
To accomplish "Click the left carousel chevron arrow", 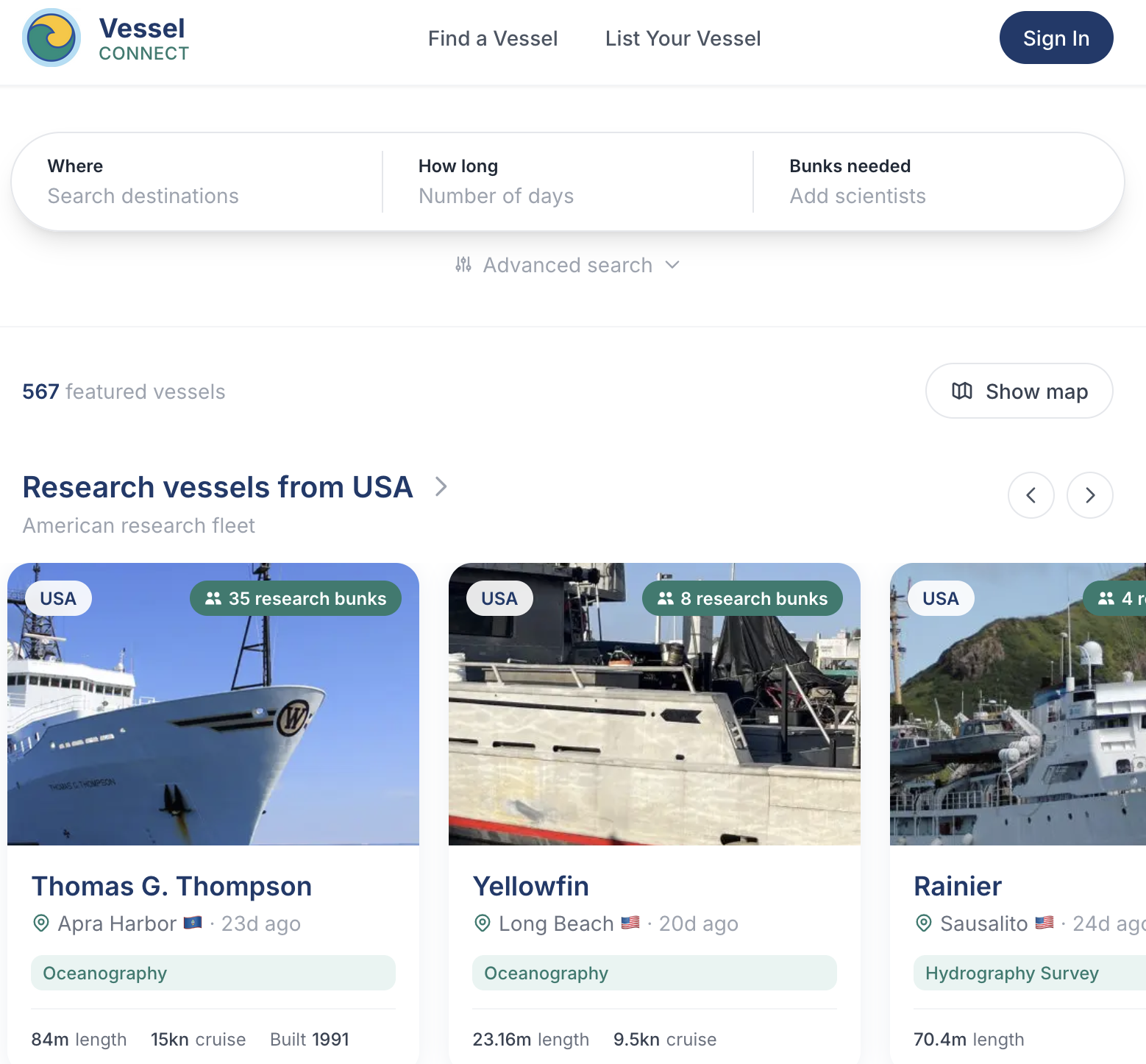I will (x=1031, y=495).
